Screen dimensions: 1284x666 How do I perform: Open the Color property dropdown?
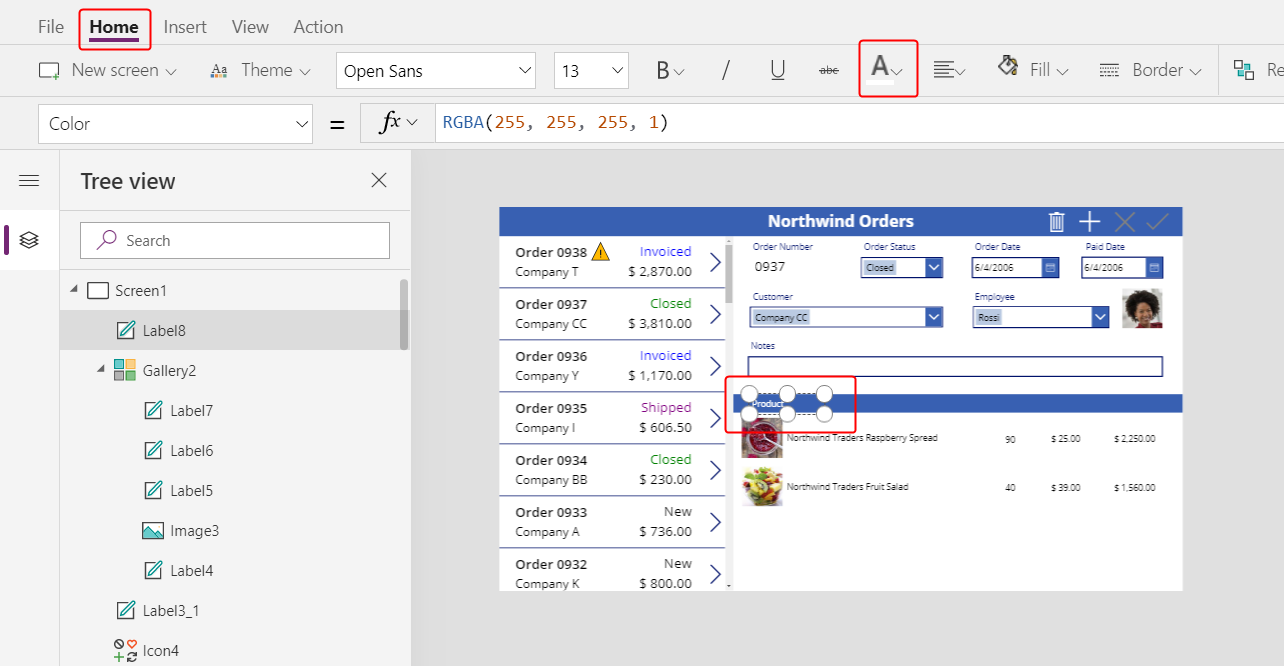(175, 124)
